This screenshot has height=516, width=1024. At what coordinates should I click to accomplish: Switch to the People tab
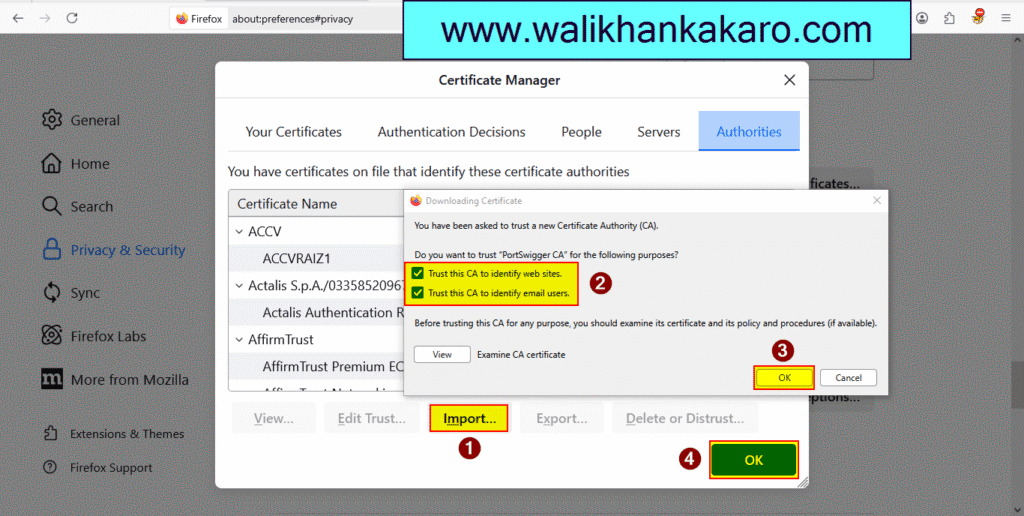tap(581, 132)
